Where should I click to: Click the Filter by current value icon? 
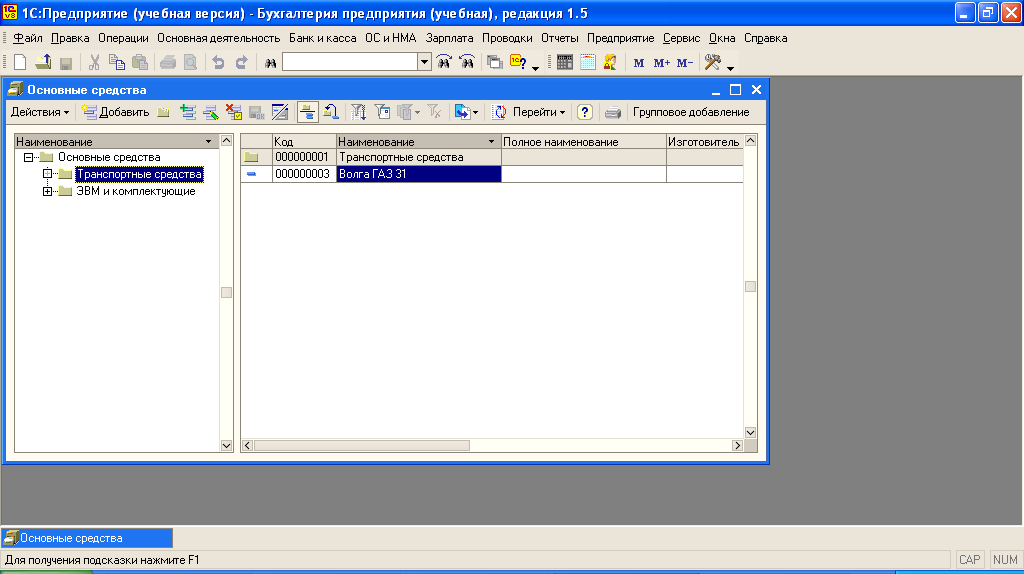pos(382,112)
